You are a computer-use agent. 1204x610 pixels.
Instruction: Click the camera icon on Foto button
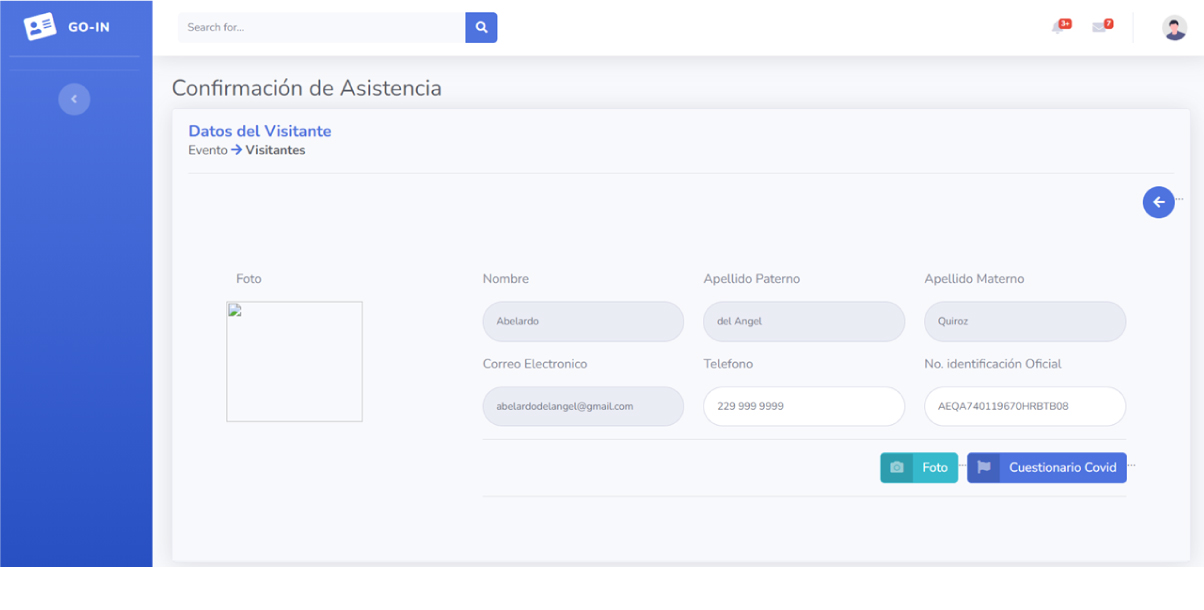(897, 468)
